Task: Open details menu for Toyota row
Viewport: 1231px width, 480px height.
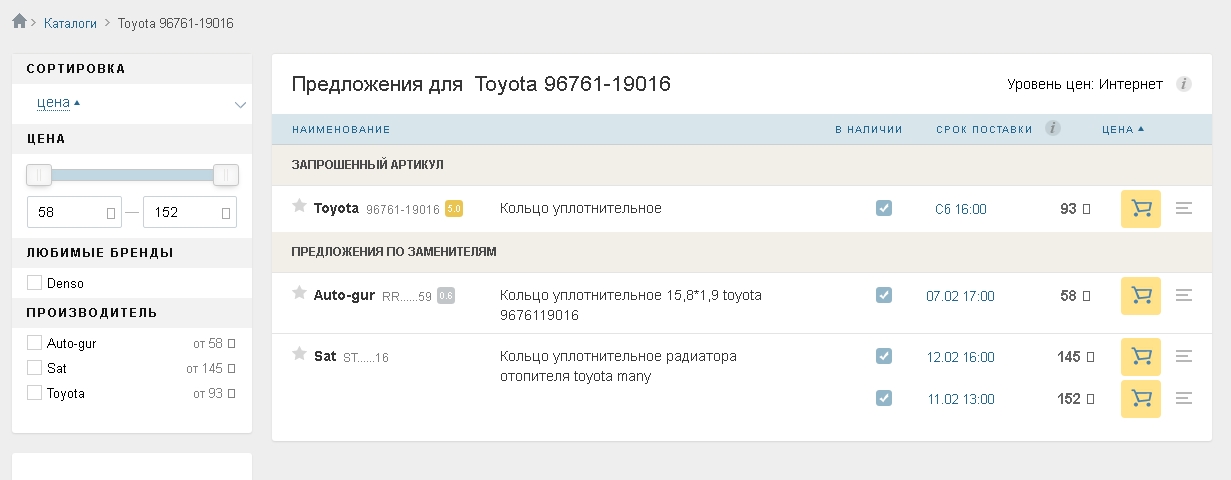Action: coord(1185,209)
